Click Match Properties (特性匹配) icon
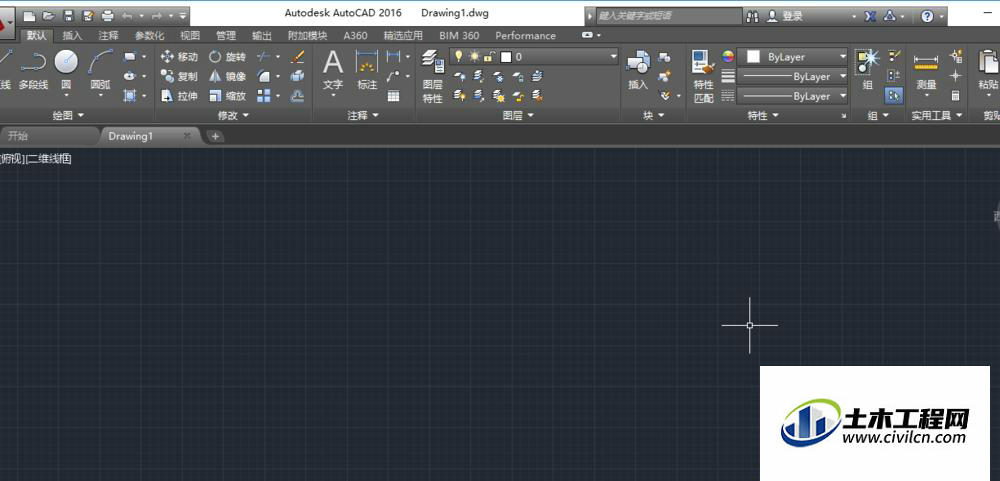Screen dimensions: 1000x481 pos(703,77)
